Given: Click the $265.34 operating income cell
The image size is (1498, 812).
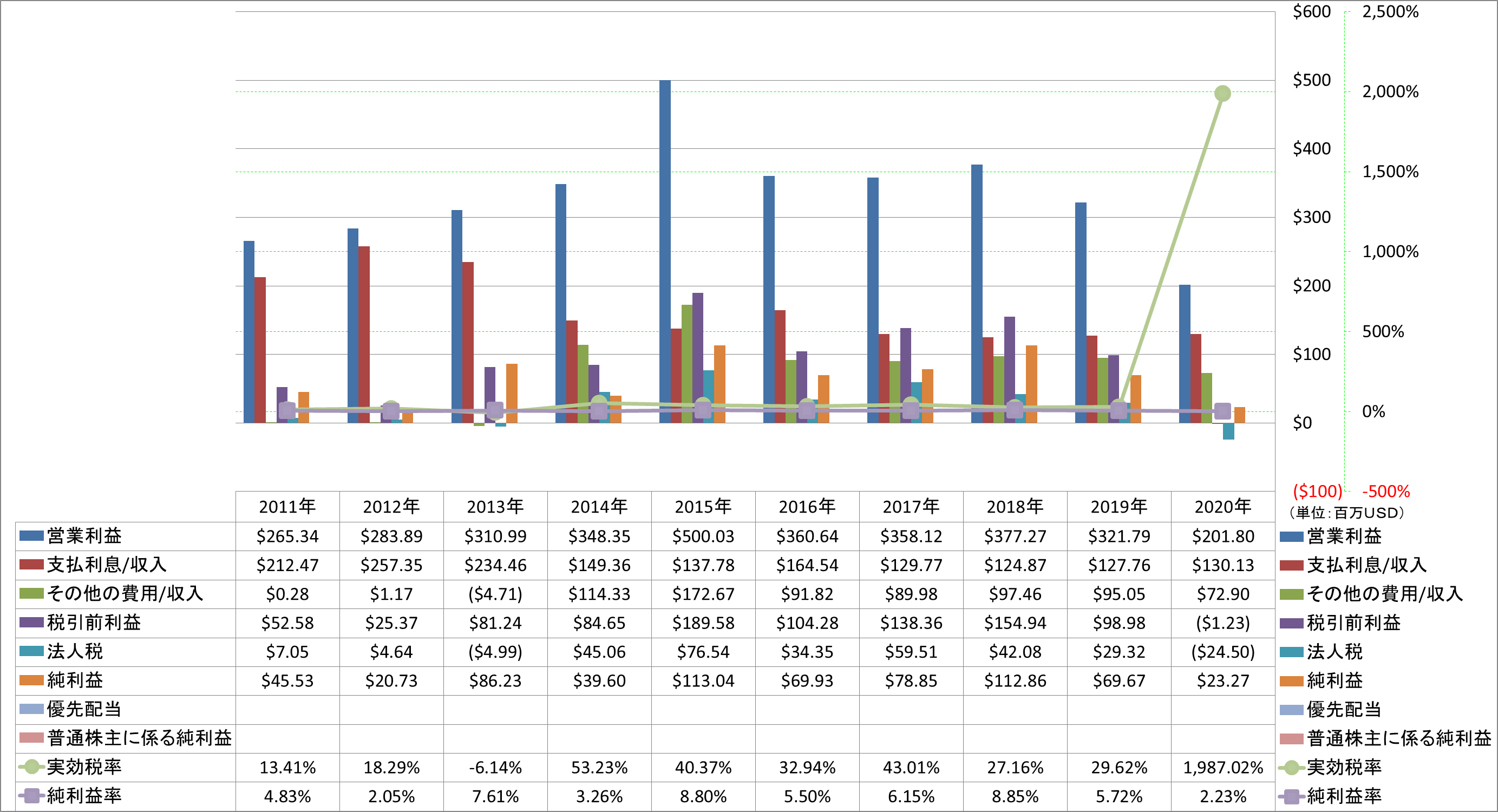Looking at the screenshot, I should click(287, 536).
